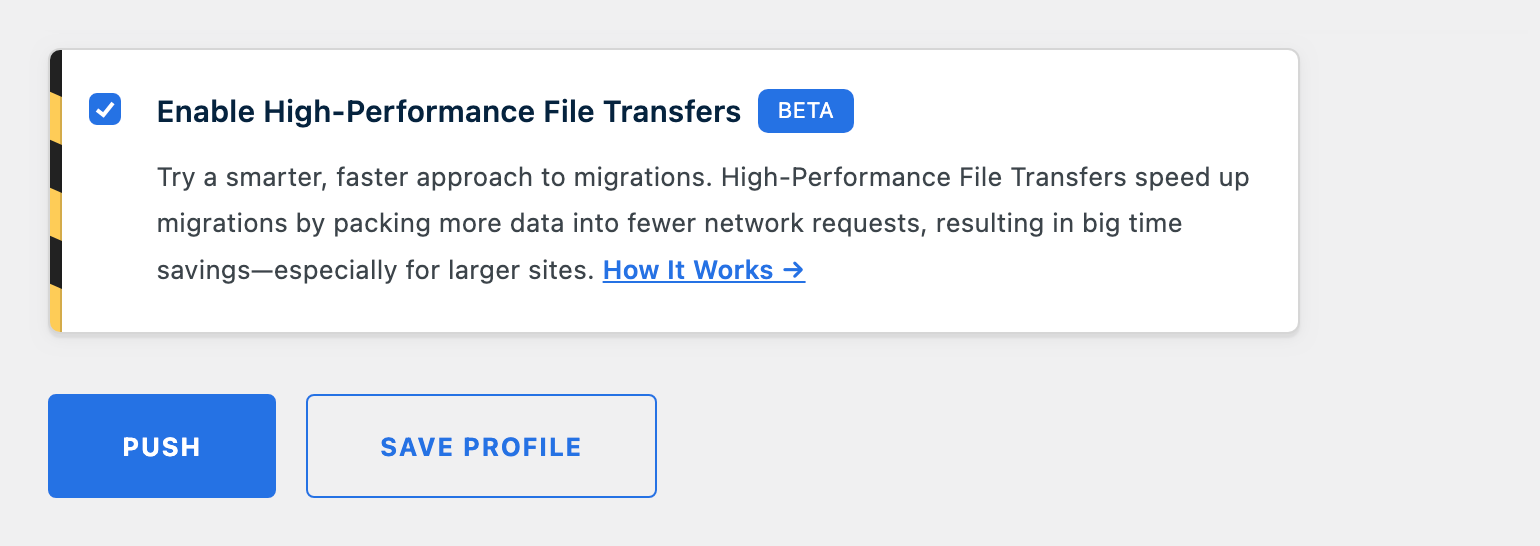
Task: Click the PUSH button
Action: point(162,446)
